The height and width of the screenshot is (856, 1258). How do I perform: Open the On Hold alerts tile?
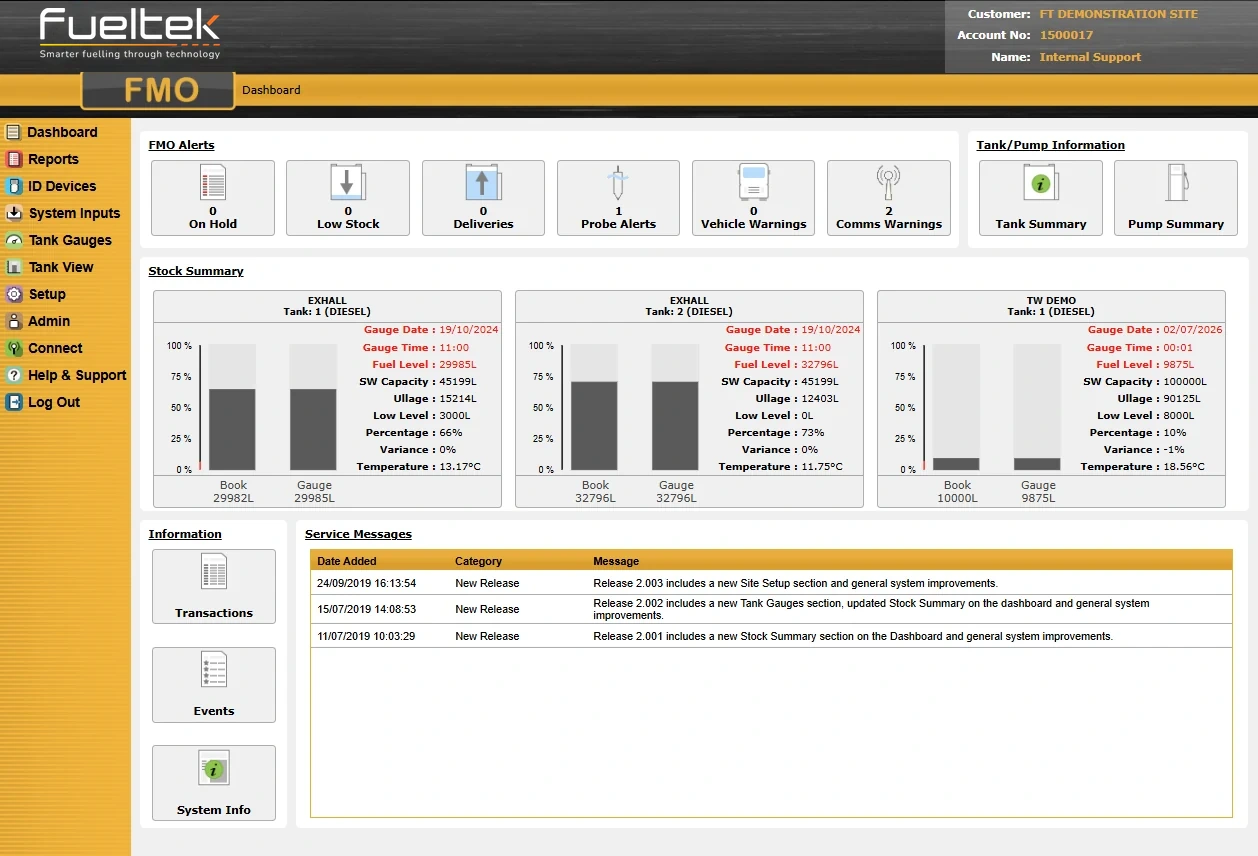coord(213,198)
